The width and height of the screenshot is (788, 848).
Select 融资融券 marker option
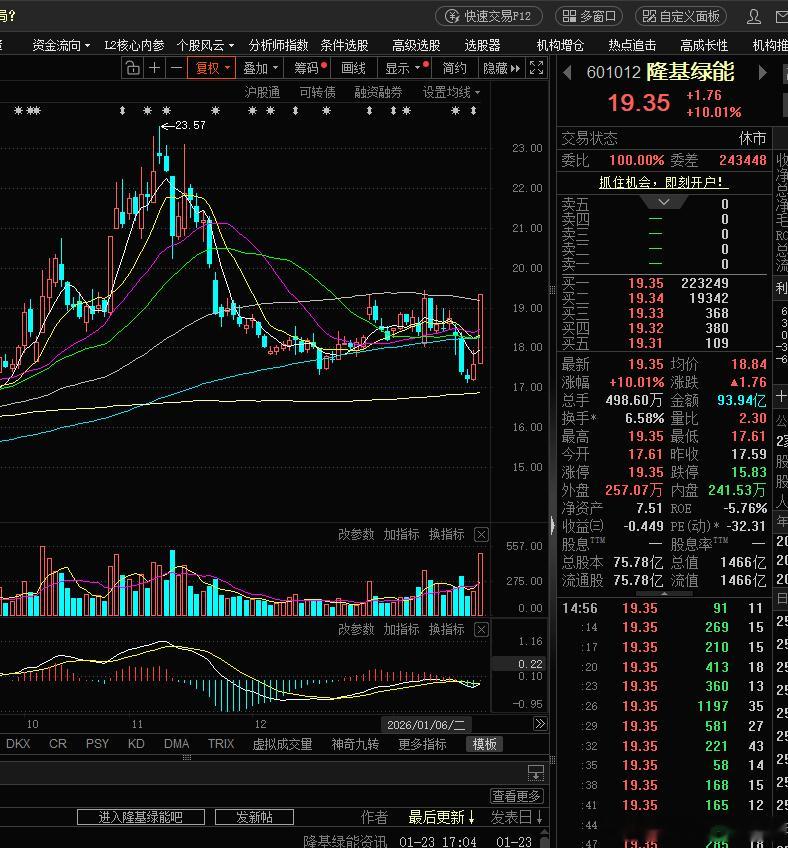pos(378,92)
